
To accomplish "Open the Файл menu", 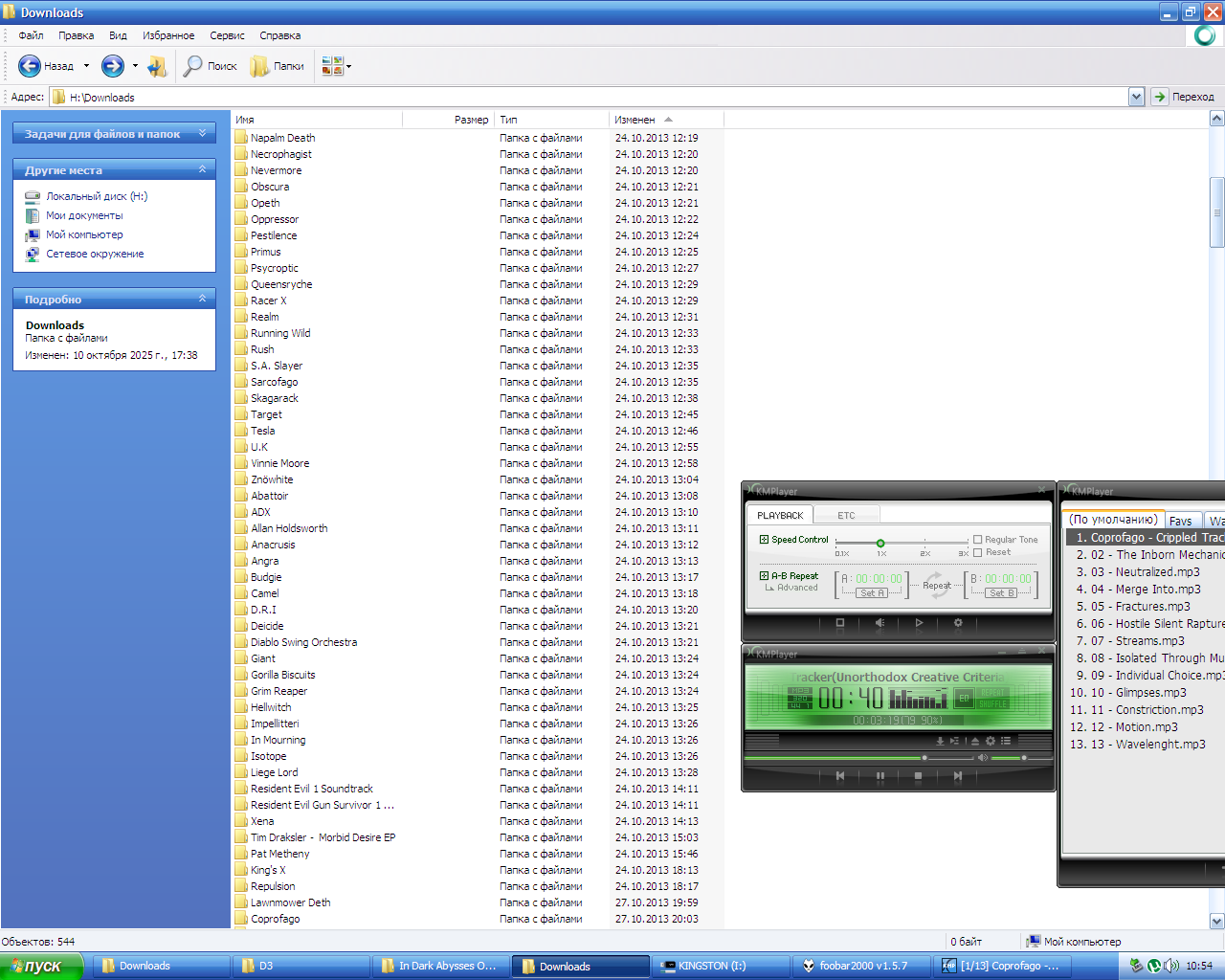I will 31,35.
